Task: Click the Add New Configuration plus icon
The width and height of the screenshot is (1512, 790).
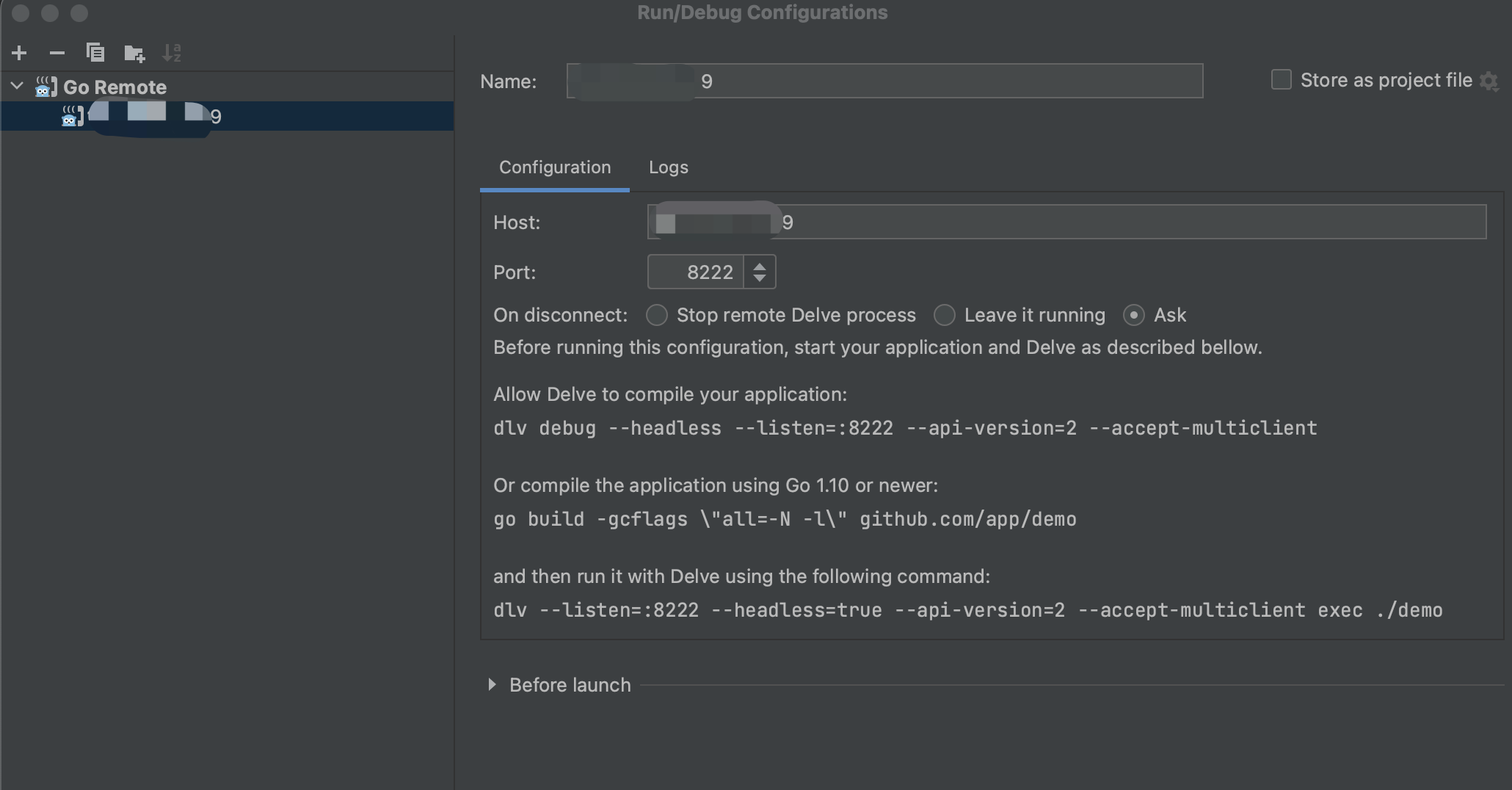Action: pos(20,53)
